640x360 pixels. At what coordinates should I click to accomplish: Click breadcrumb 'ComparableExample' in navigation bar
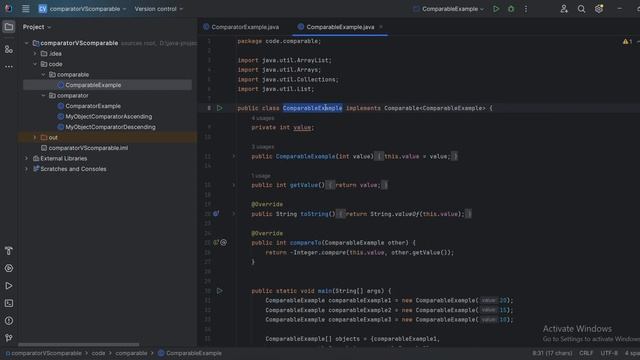tap(190, 353)
